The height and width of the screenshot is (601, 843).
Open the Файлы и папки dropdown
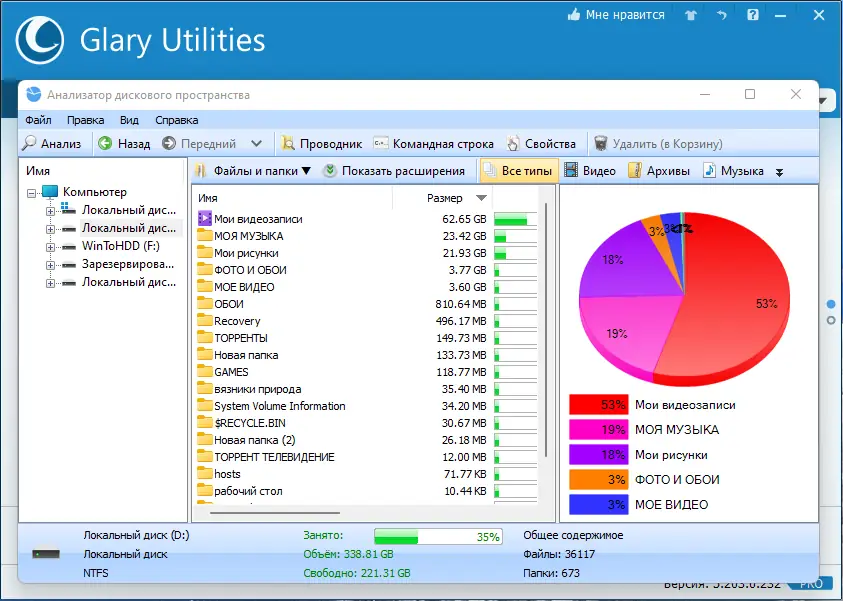pyautogui.click(x=253, y=171)
